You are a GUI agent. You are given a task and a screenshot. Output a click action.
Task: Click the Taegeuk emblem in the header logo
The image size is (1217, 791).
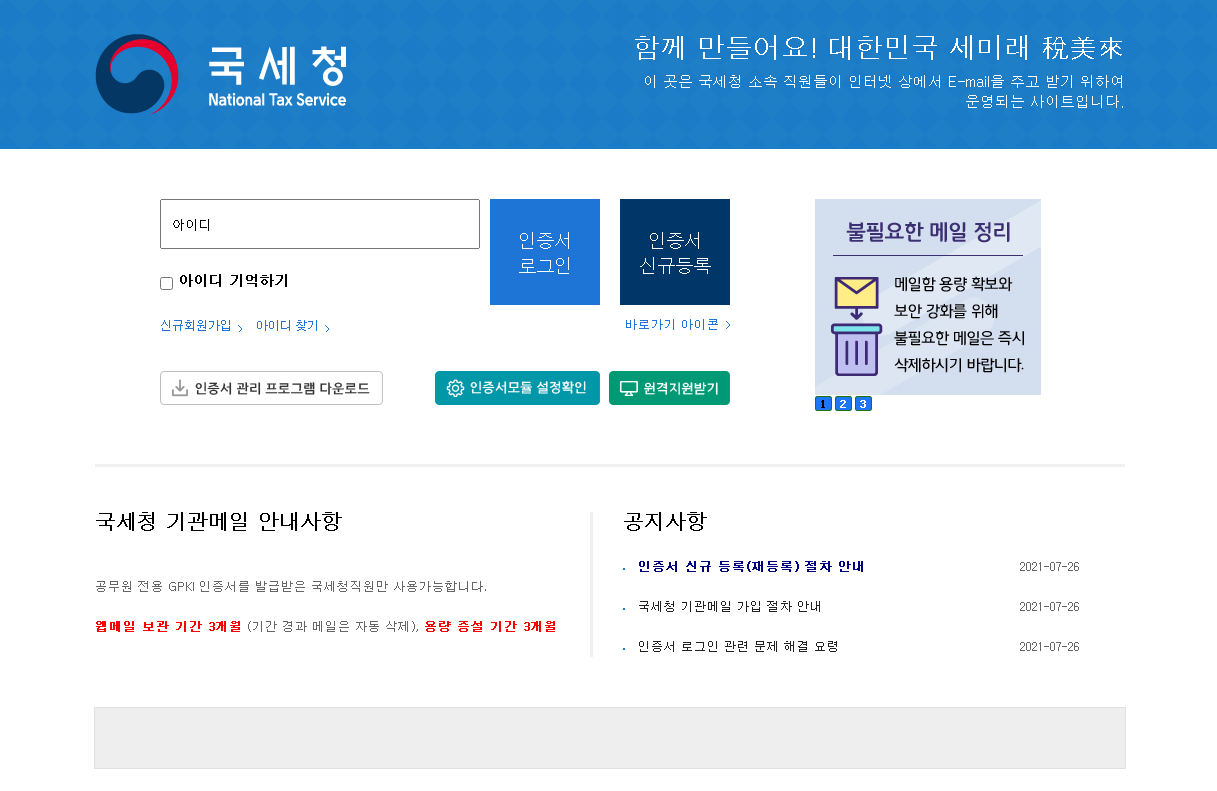click(x=135, y=73)
